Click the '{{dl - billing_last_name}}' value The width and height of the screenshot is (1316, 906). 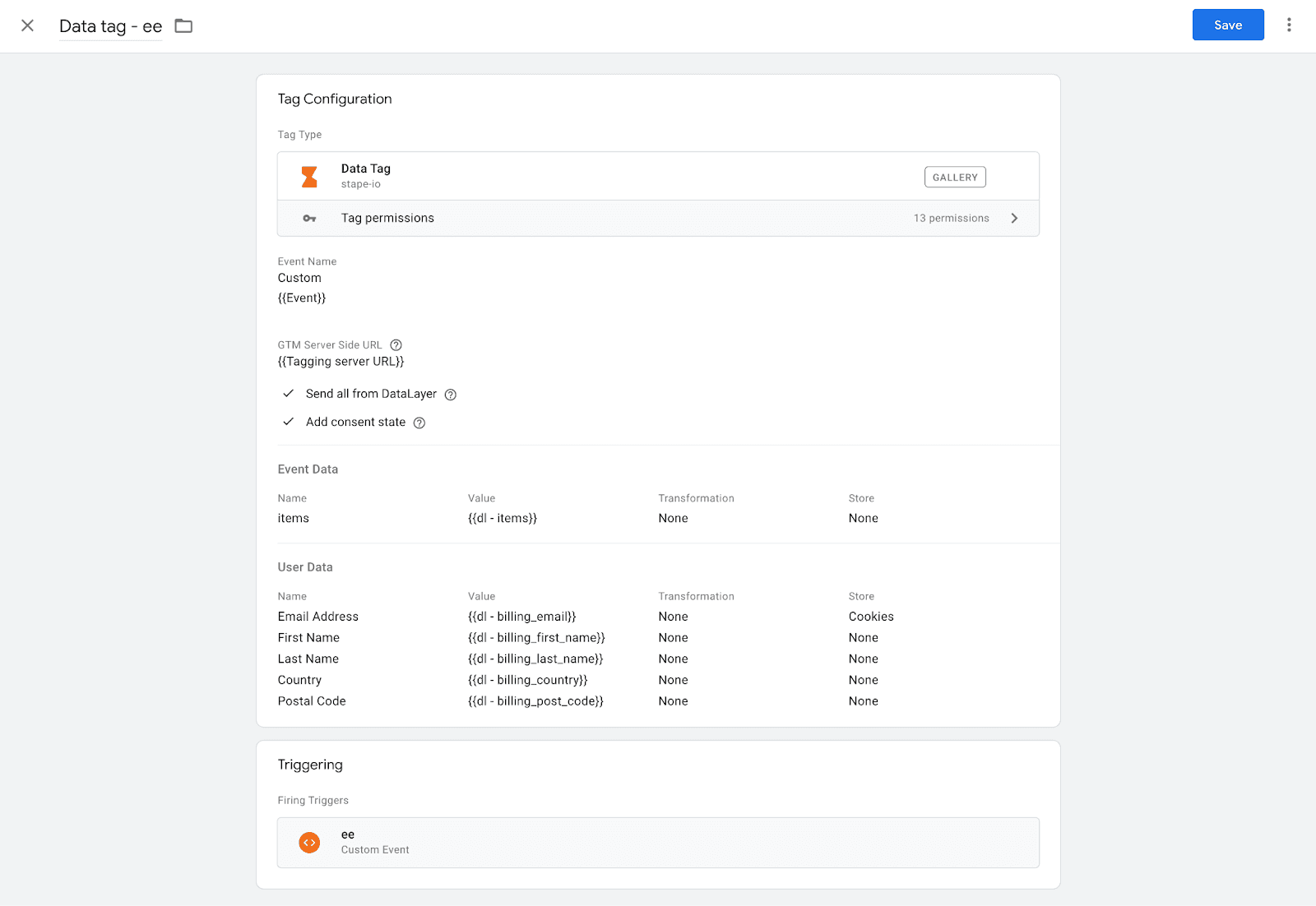click(535, 659)
